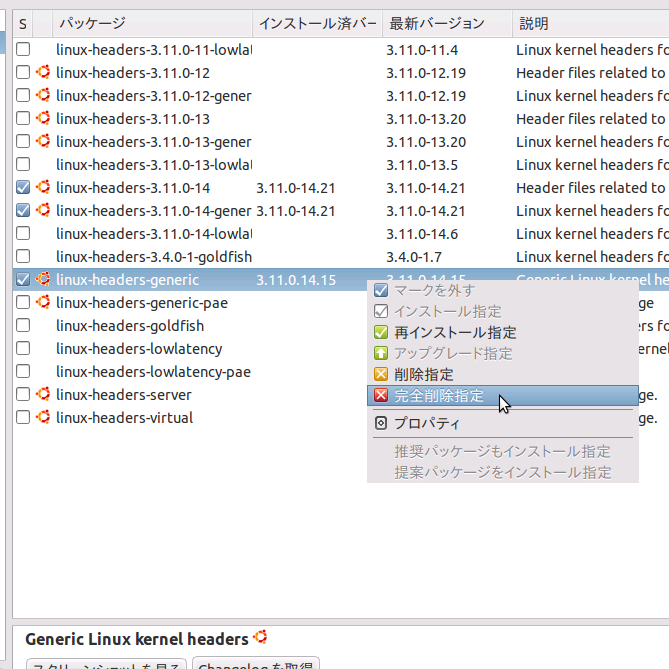
Task: Toggle checked box for linux-headers-3.11.0-14
Action: (23, 187)
